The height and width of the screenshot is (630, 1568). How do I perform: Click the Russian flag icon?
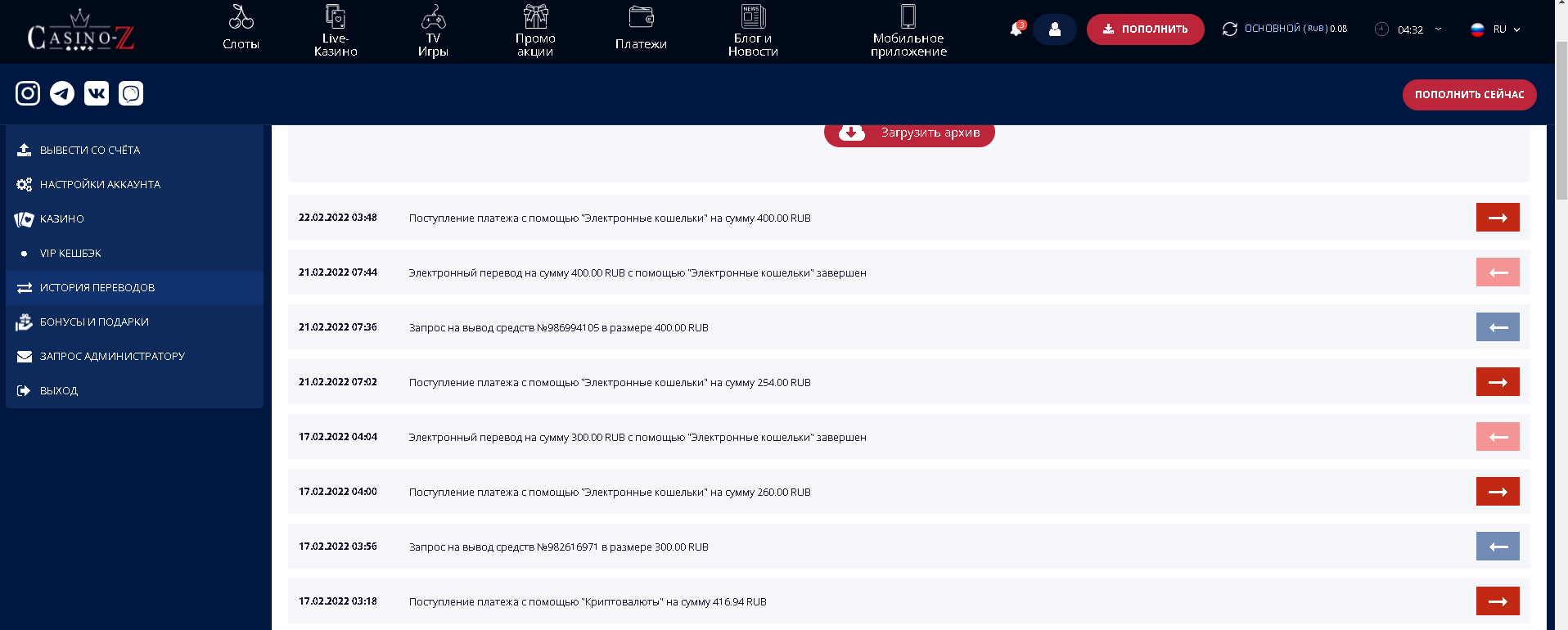[x=1477, y=29]
